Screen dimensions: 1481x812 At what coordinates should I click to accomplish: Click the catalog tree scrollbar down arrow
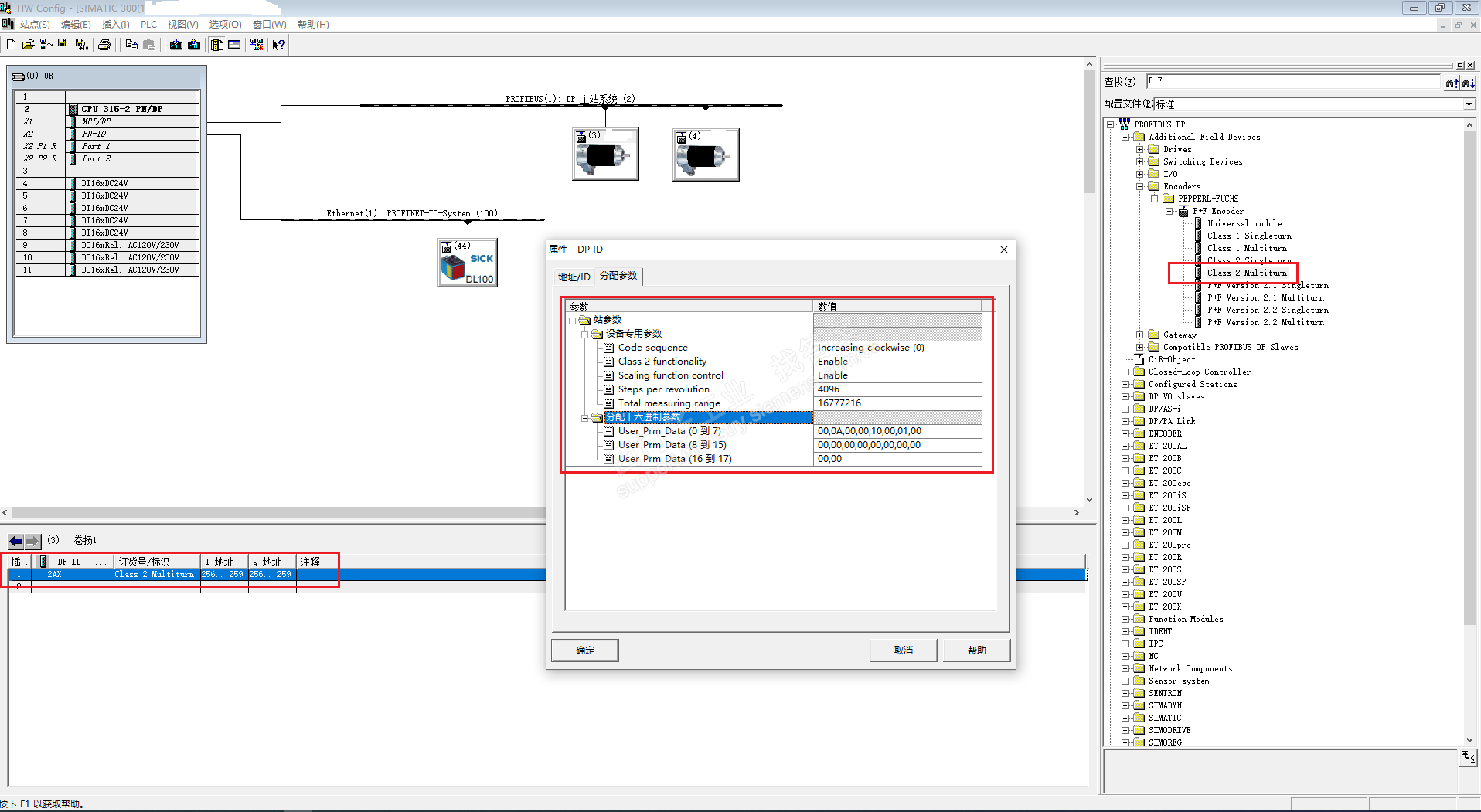[1469, 740]
